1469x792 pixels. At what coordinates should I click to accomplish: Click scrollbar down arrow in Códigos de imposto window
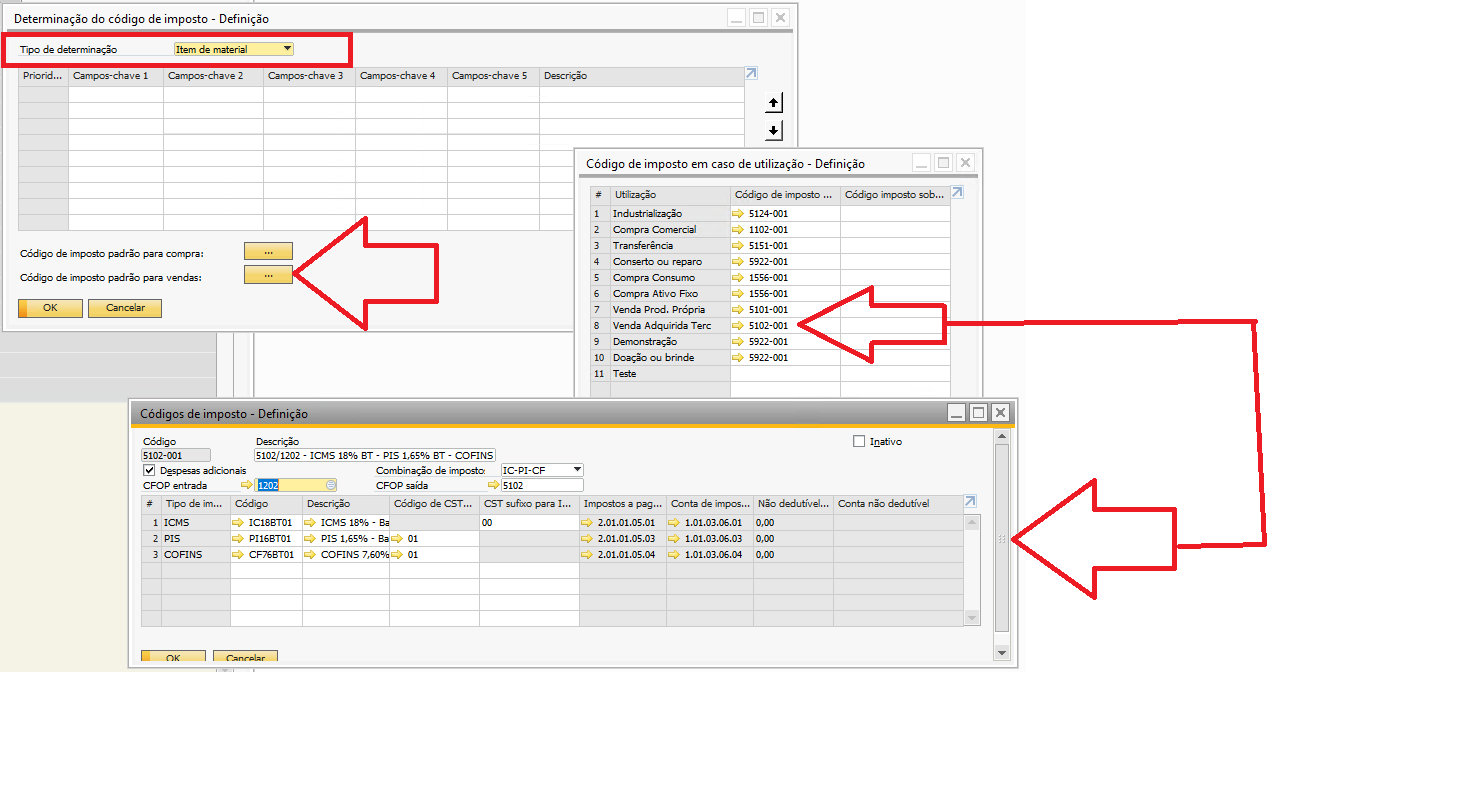[x=1002, y=653]
